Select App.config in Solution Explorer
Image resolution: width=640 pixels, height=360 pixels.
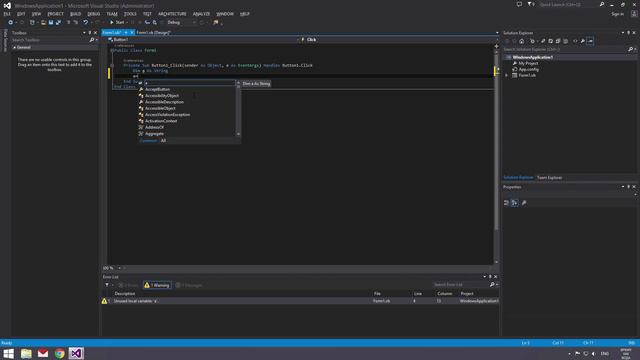click(x=529, y=70)
